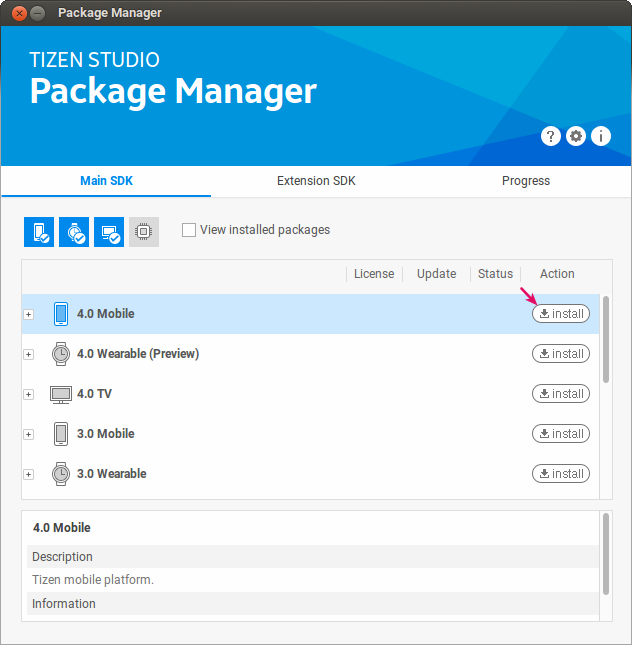The height and width of the screenshot is (645, 632).
Task: Click the description panel vertical scrollbar
Action: 606,554
